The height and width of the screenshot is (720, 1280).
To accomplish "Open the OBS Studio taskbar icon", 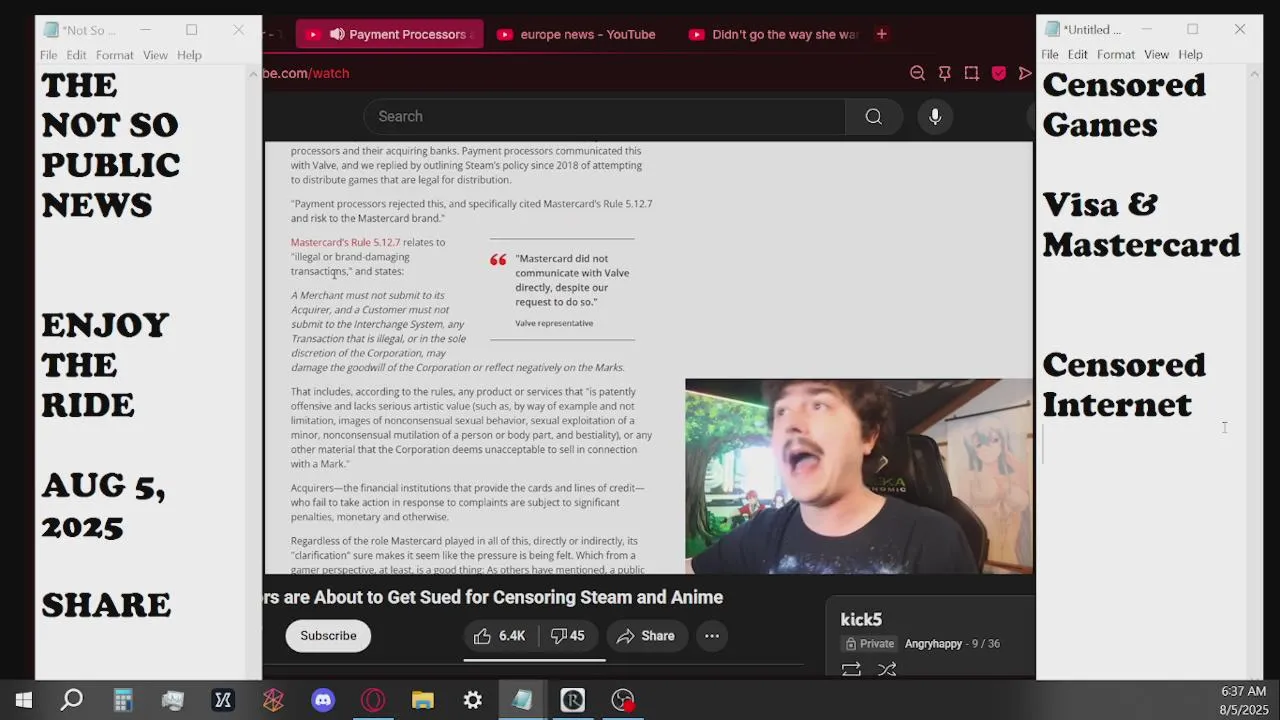I will (623, 700).
